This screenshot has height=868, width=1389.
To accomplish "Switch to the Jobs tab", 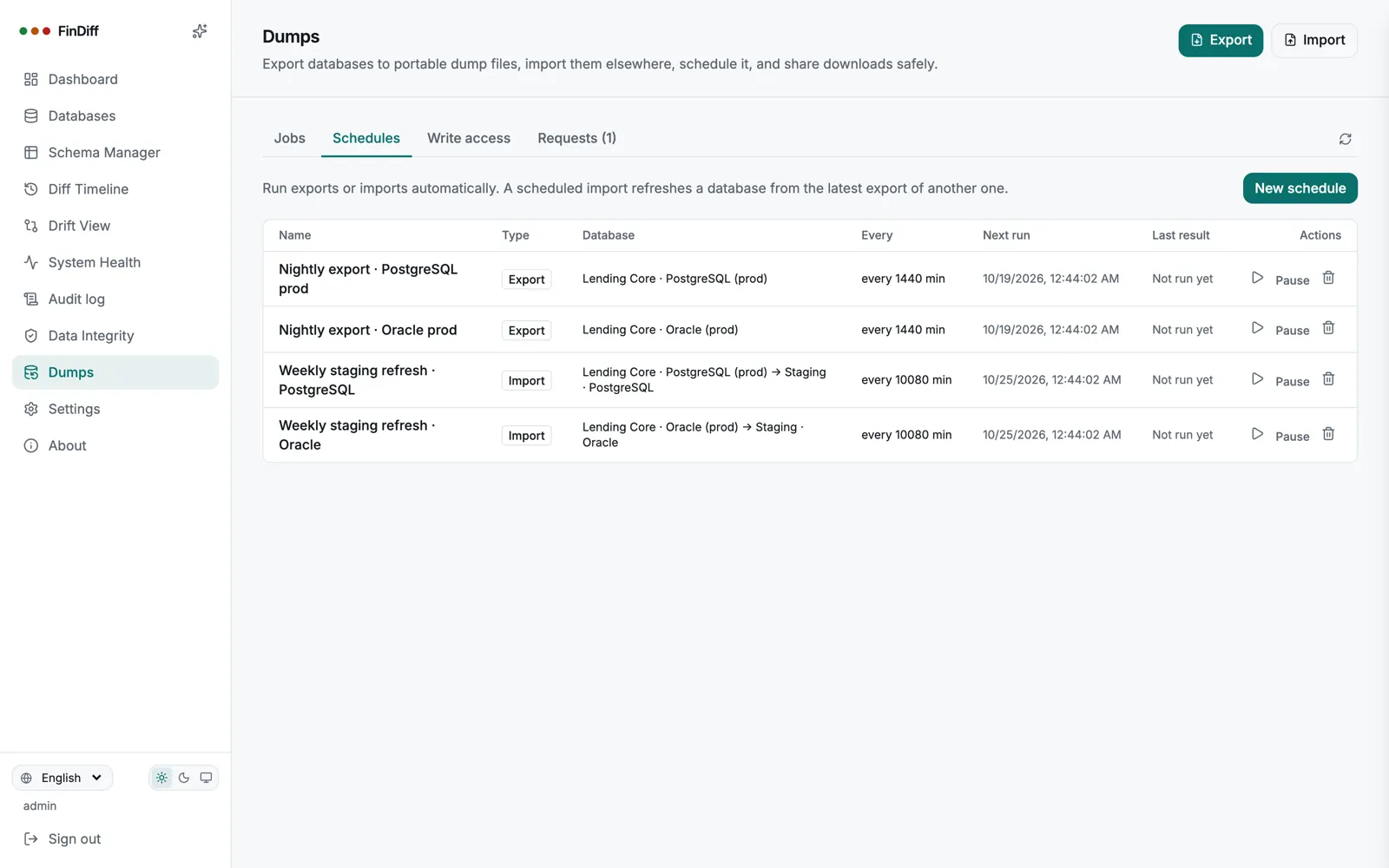I will click(290, 138).
